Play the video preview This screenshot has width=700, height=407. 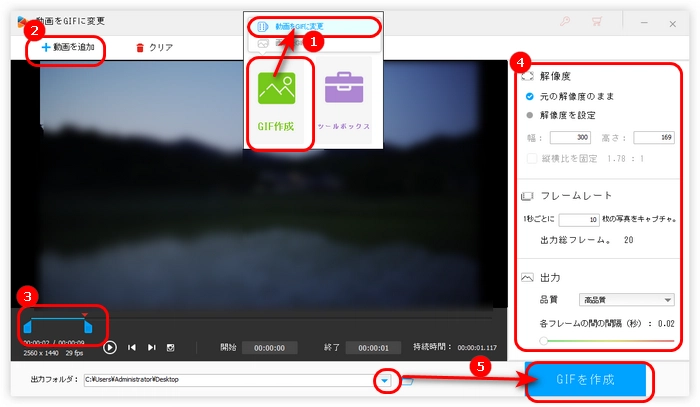point(110,347)
